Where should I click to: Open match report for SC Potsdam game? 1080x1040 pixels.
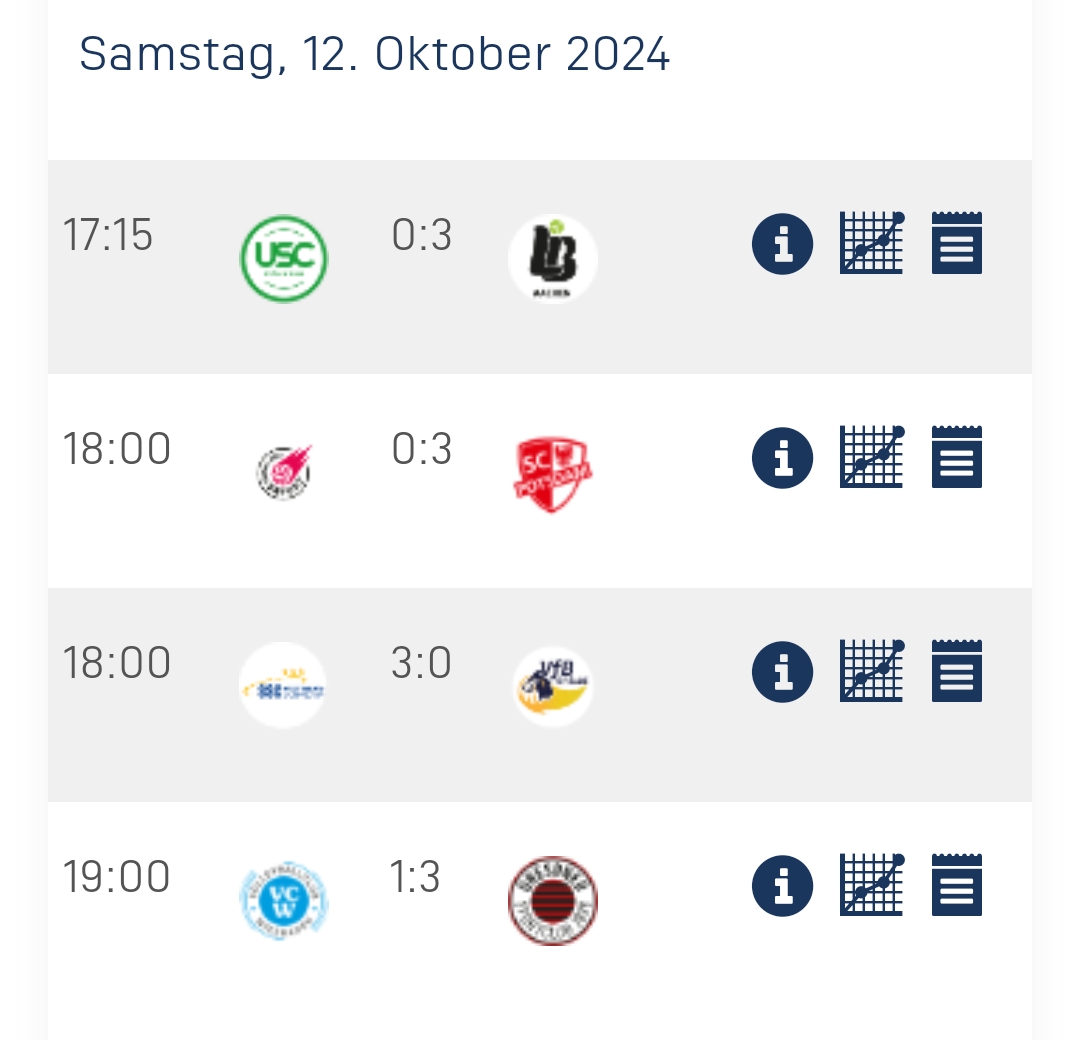pyautogui.click(x=957, y=457)
